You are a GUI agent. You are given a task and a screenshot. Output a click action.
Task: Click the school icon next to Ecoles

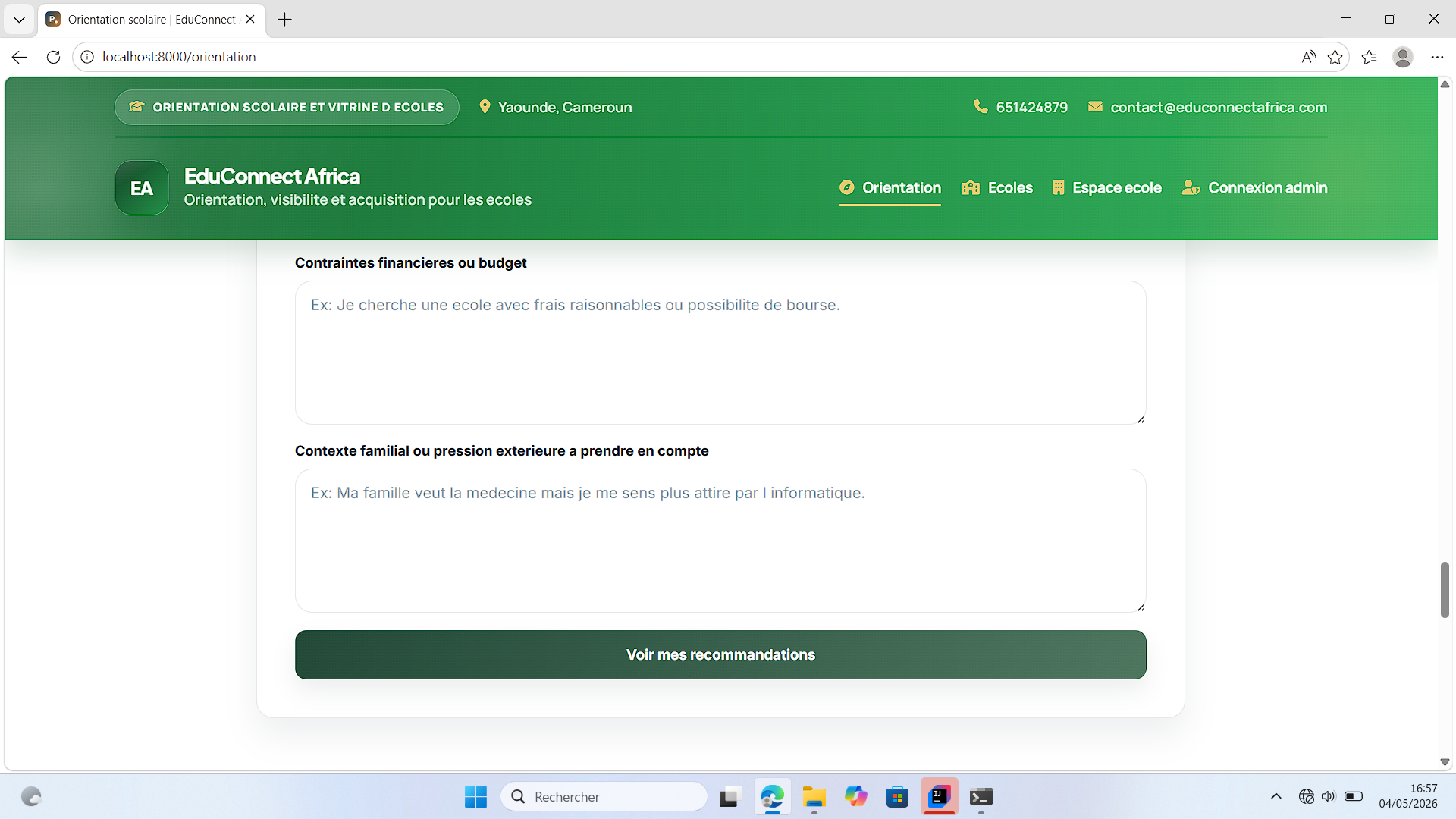tap(971, 187)
